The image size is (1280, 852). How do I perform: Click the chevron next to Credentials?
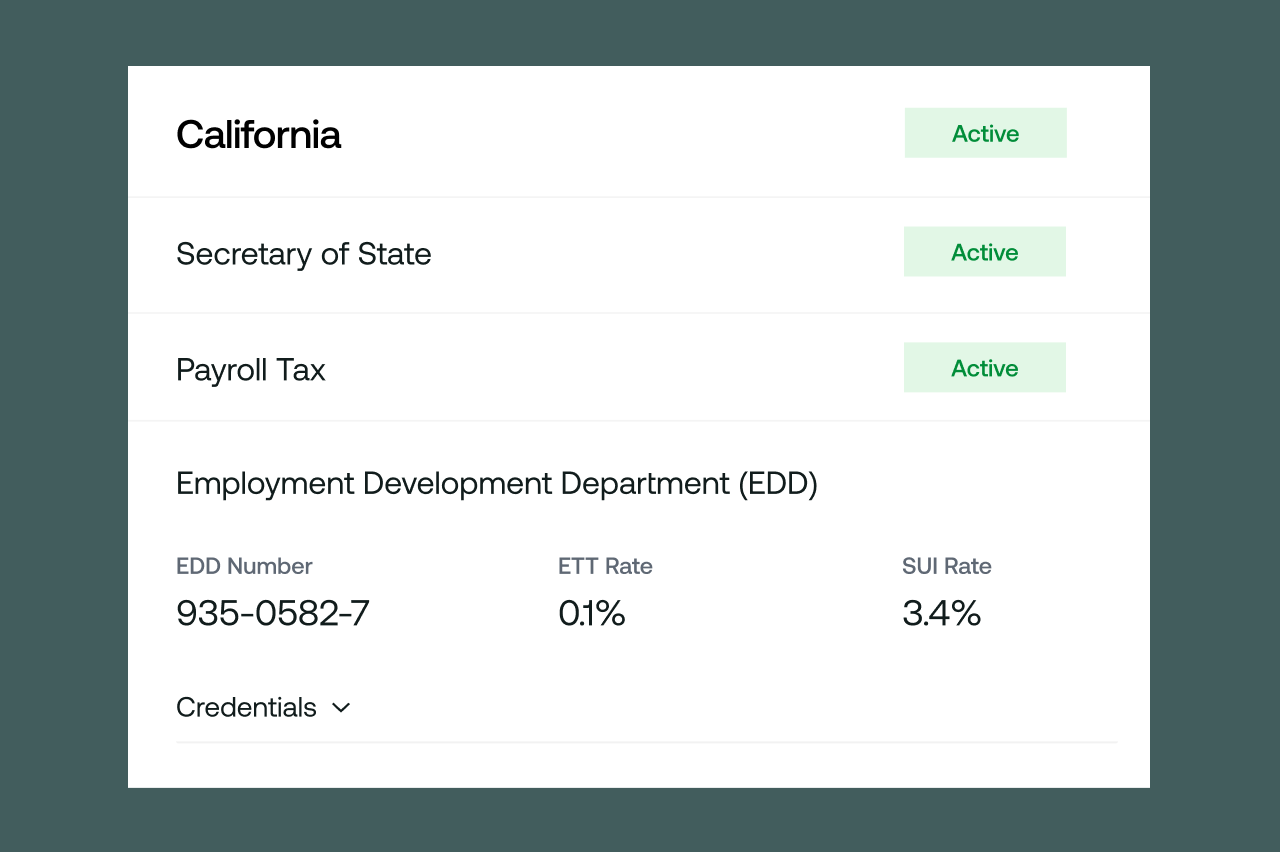point(340,707)
